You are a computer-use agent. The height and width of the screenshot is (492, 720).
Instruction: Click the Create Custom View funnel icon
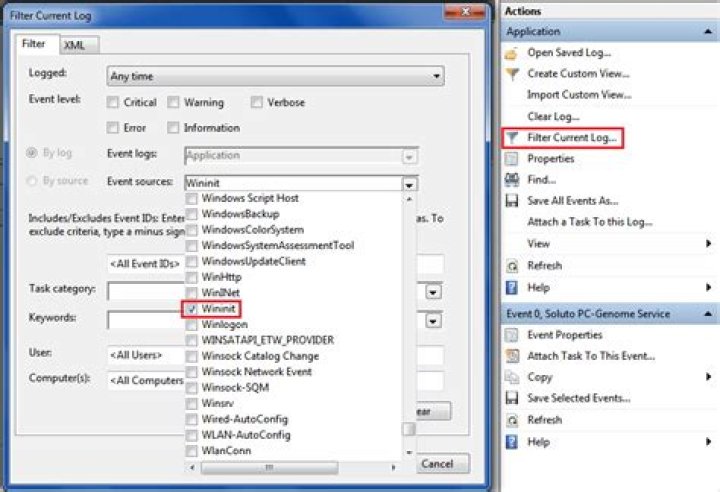point(512,74)
